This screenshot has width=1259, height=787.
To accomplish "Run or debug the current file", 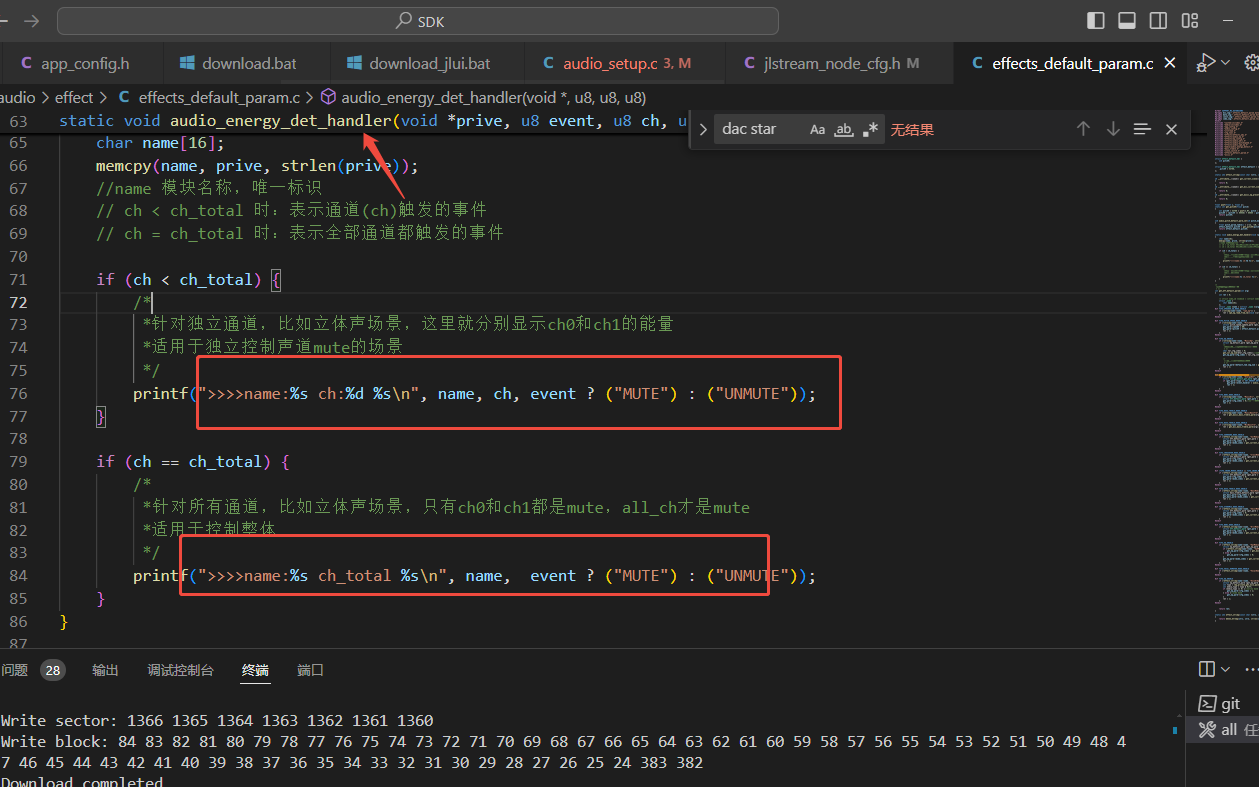I will [1206, 62].
